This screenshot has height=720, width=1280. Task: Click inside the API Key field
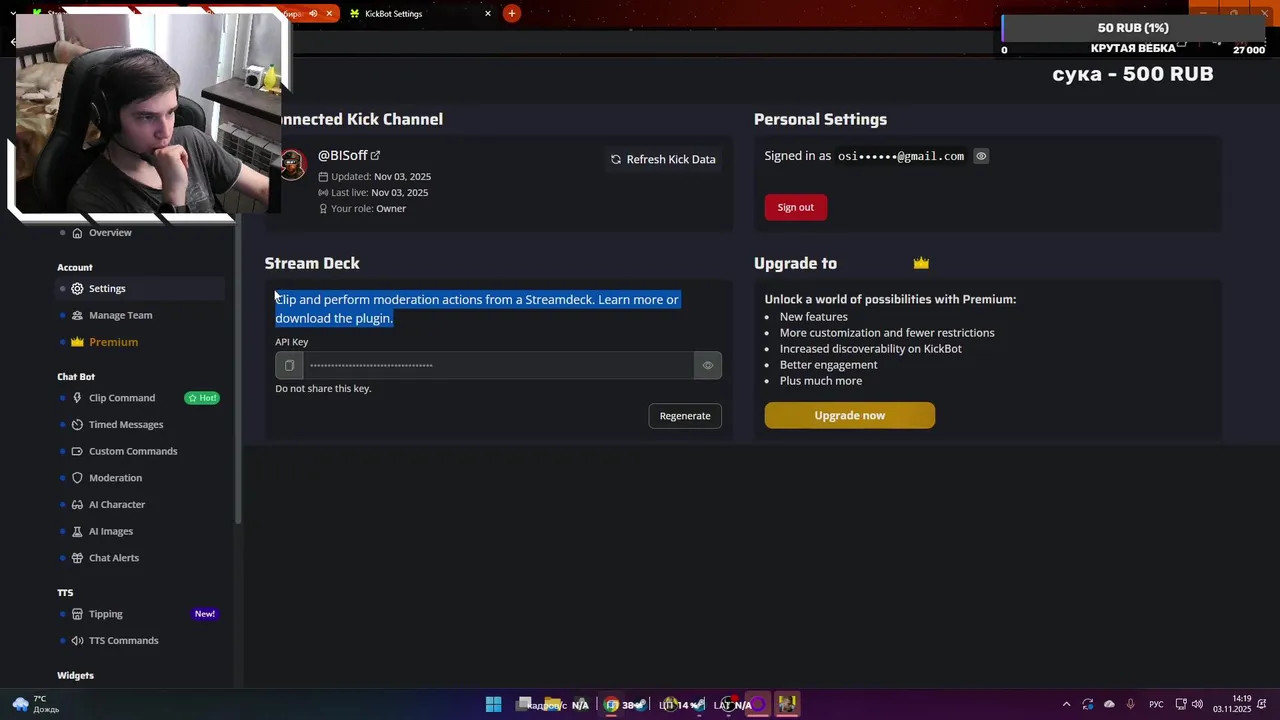click(499, 365)
